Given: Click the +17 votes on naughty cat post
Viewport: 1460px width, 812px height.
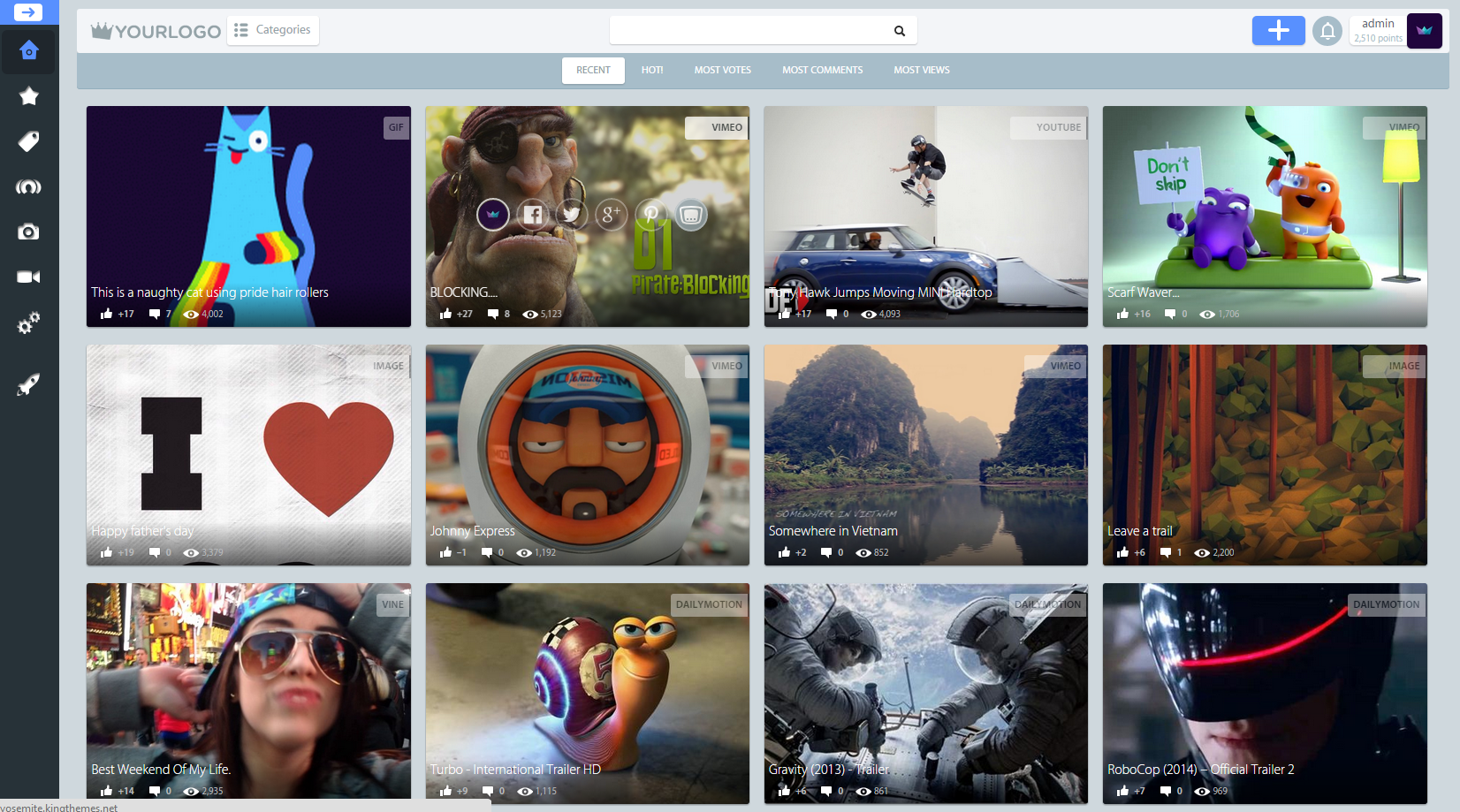Looking at the screenshot, I should (126, 314).
